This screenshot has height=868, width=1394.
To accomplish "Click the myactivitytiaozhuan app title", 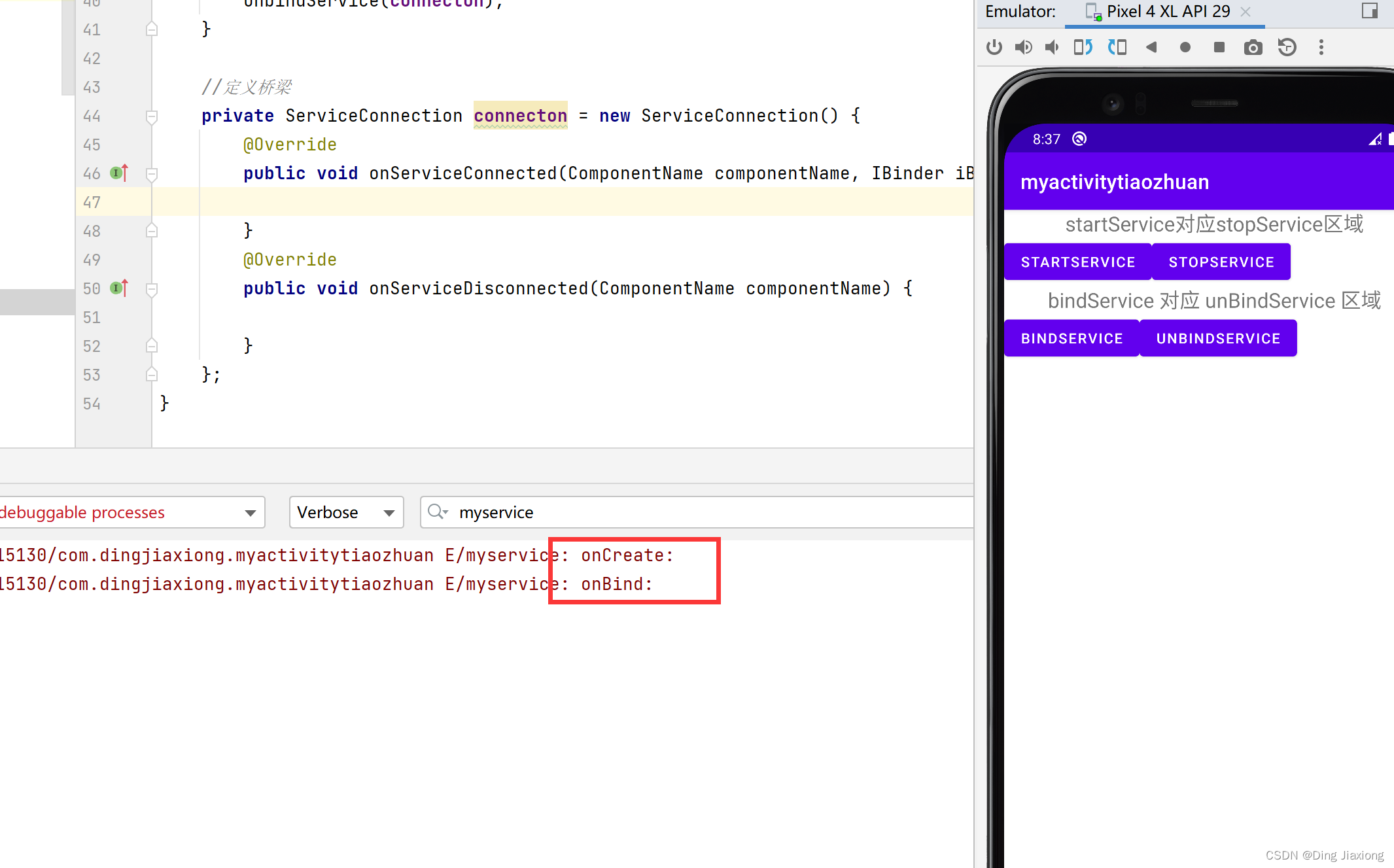I will point(1114,182).
